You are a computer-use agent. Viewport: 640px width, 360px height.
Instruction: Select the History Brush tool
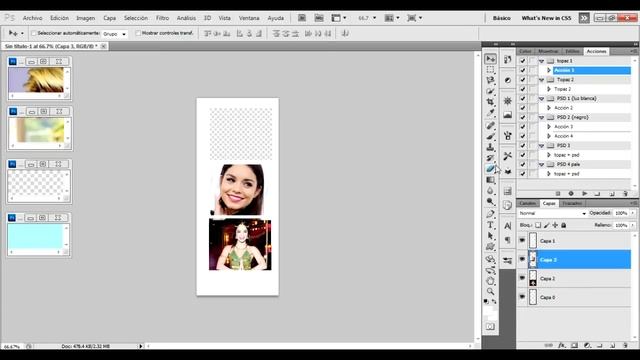coord(490,158)
